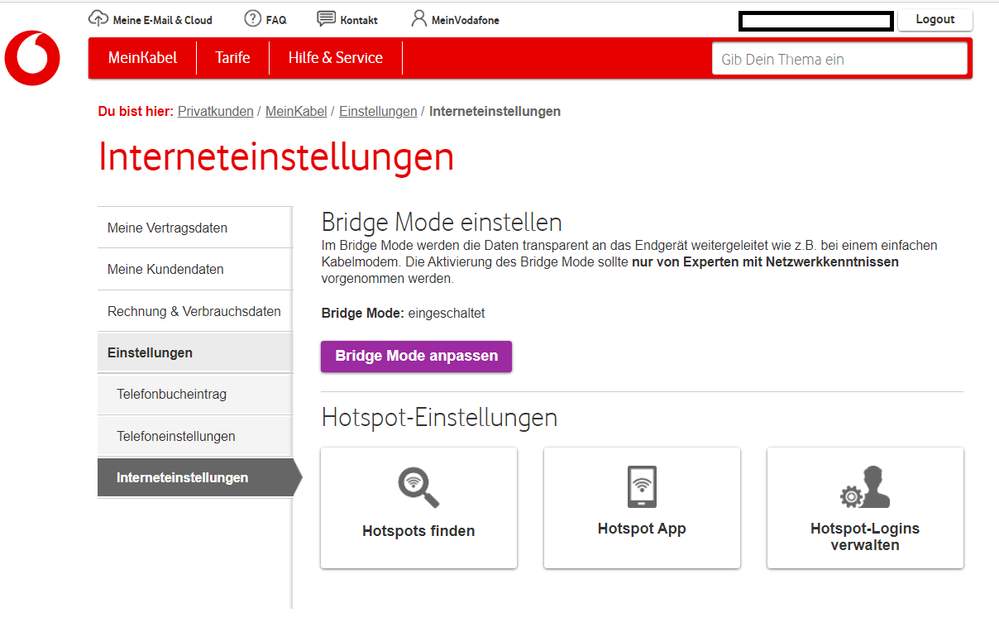This screenshot has width=999, height=623.
Task: Click the Logout button
Action: (x=935, y=19)
